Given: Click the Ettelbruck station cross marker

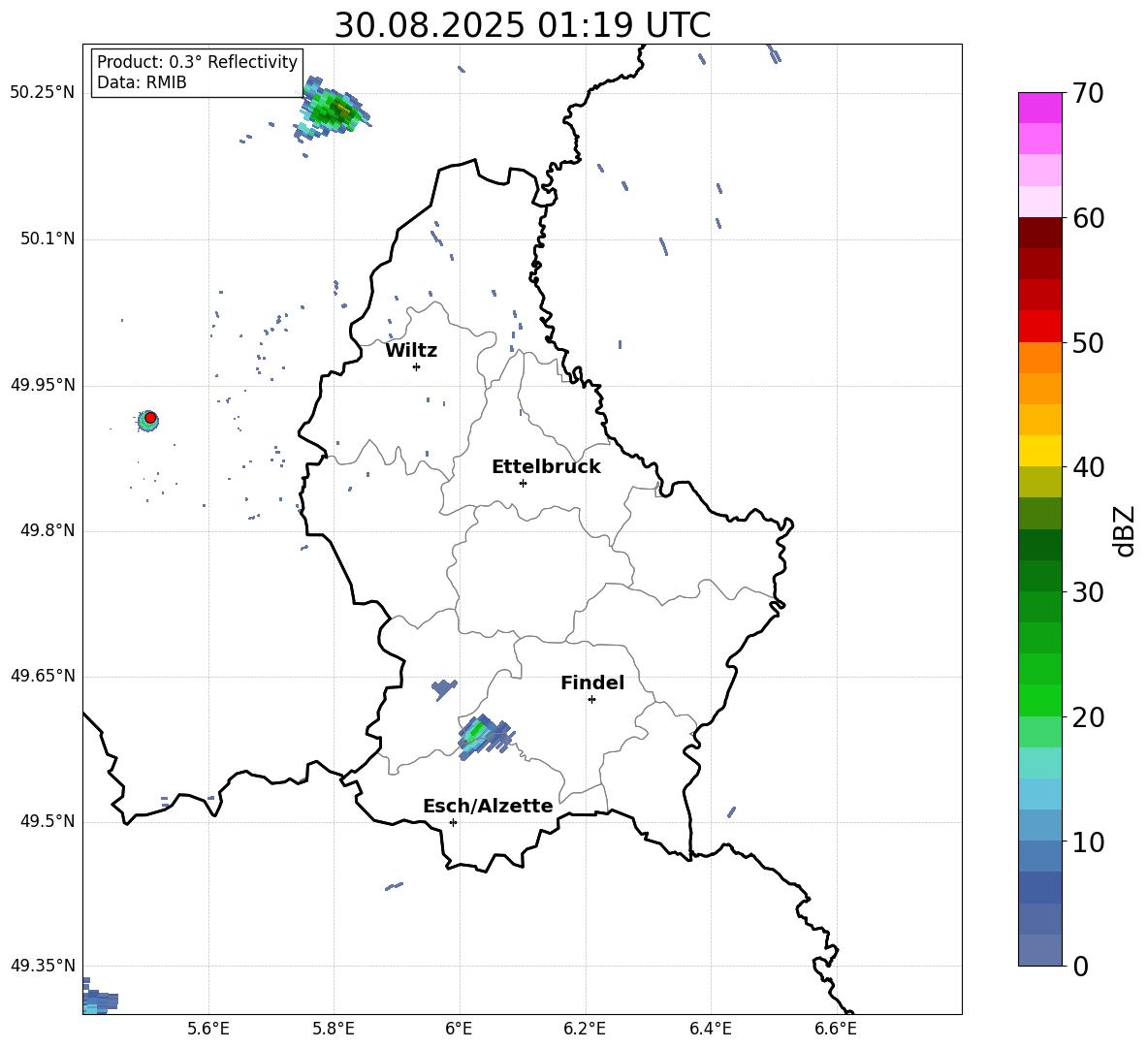Looking at the screenshot, I should click(523, 483).
